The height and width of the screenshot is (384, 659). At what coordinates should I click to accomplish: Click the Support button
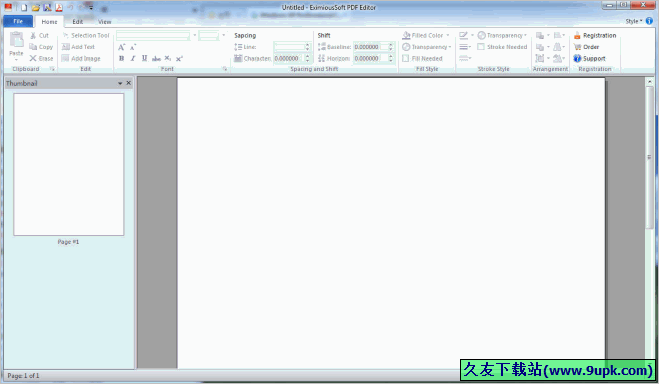[590, 58]
